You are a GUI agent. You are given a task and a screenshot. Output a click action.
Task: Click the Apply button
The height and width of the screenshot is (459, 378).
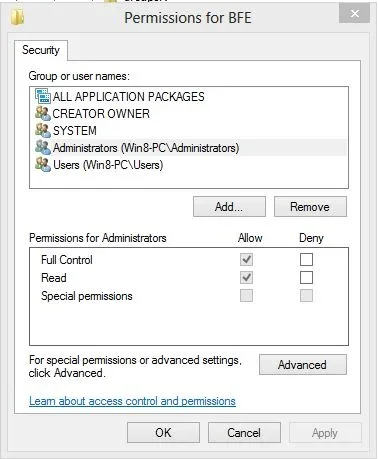325,433
